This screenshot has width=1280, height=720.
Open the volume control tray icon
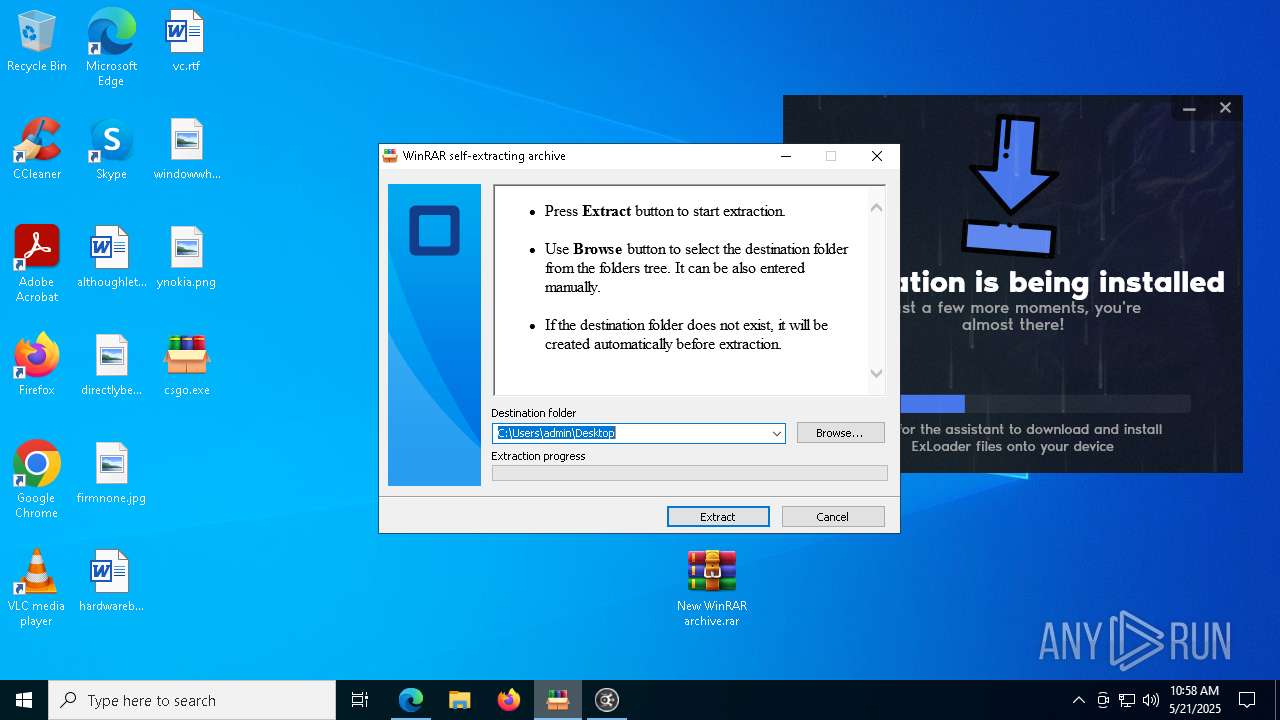1151,700
